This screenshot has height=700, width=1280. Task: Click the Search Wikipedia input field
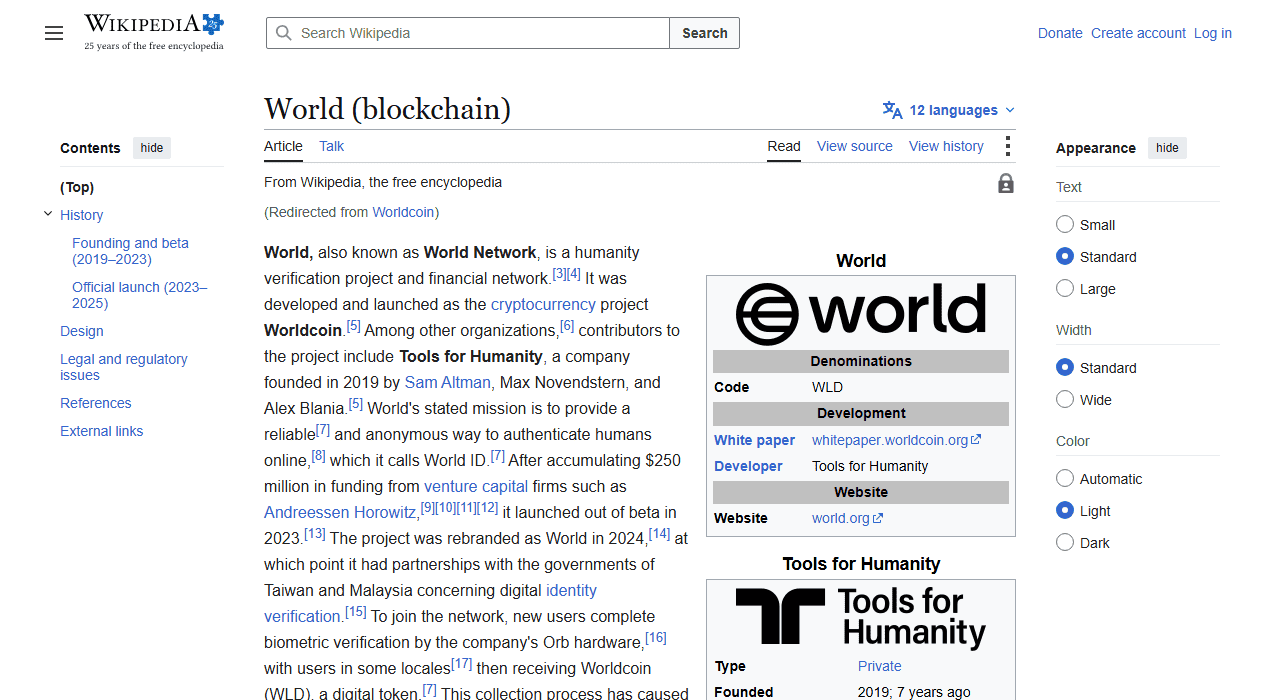tap(468, 33)
